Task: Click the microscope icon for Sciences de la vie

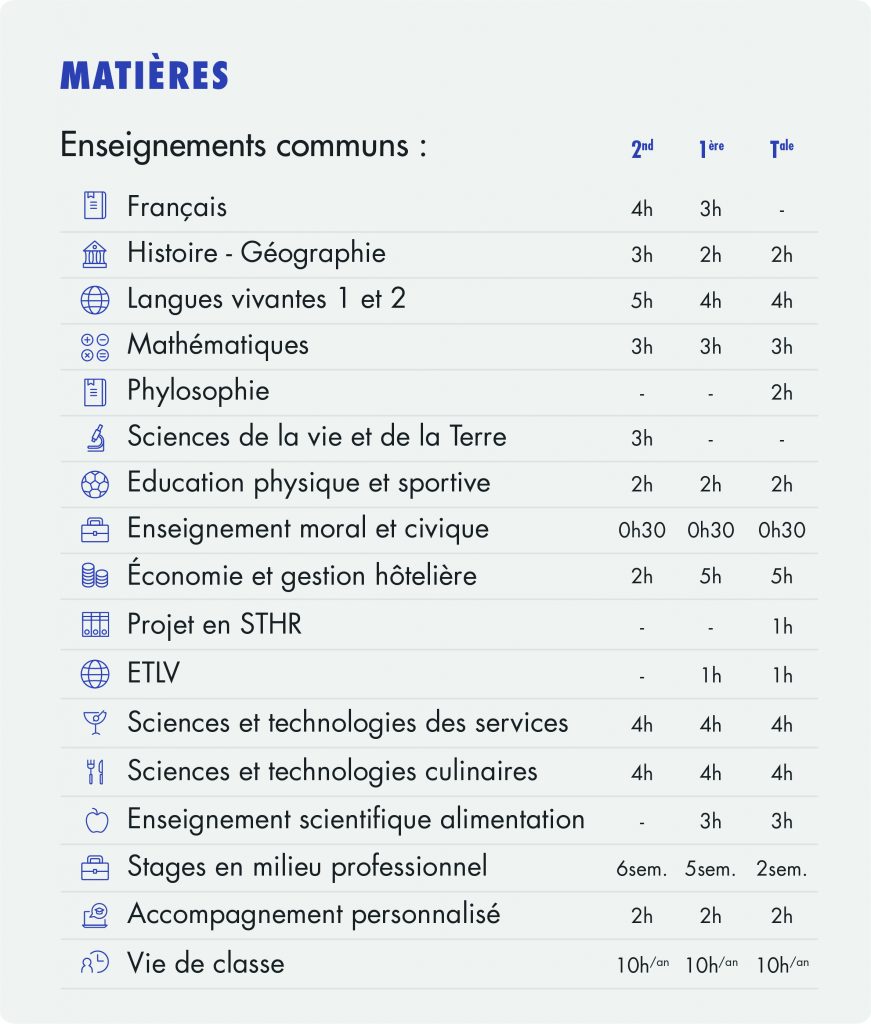Action: [94, 438]
